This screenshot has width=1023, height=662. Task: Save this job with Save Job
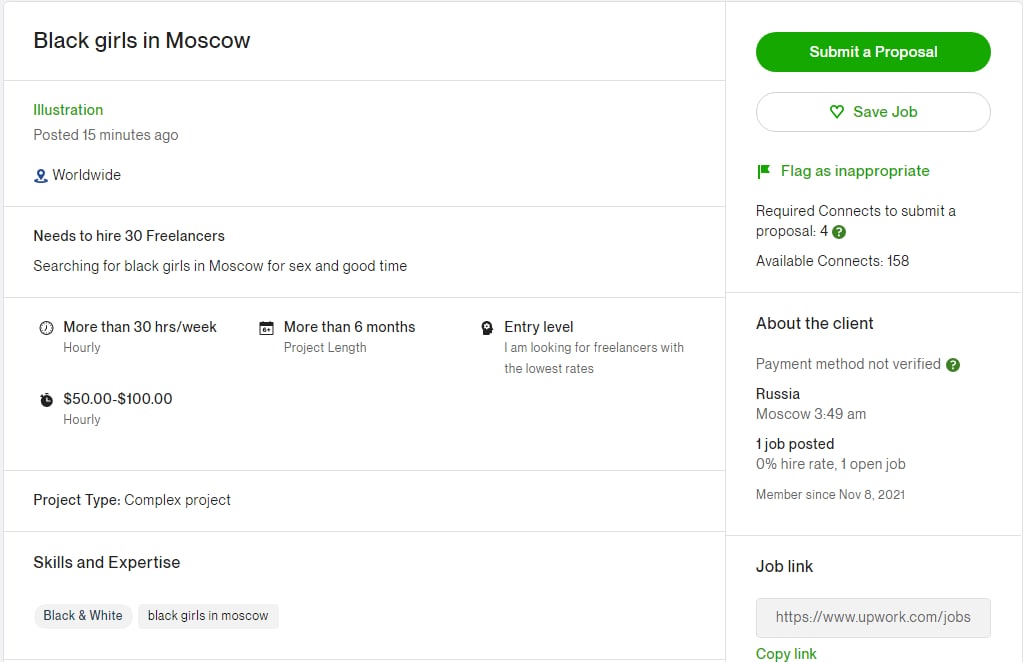pos(873,112)
